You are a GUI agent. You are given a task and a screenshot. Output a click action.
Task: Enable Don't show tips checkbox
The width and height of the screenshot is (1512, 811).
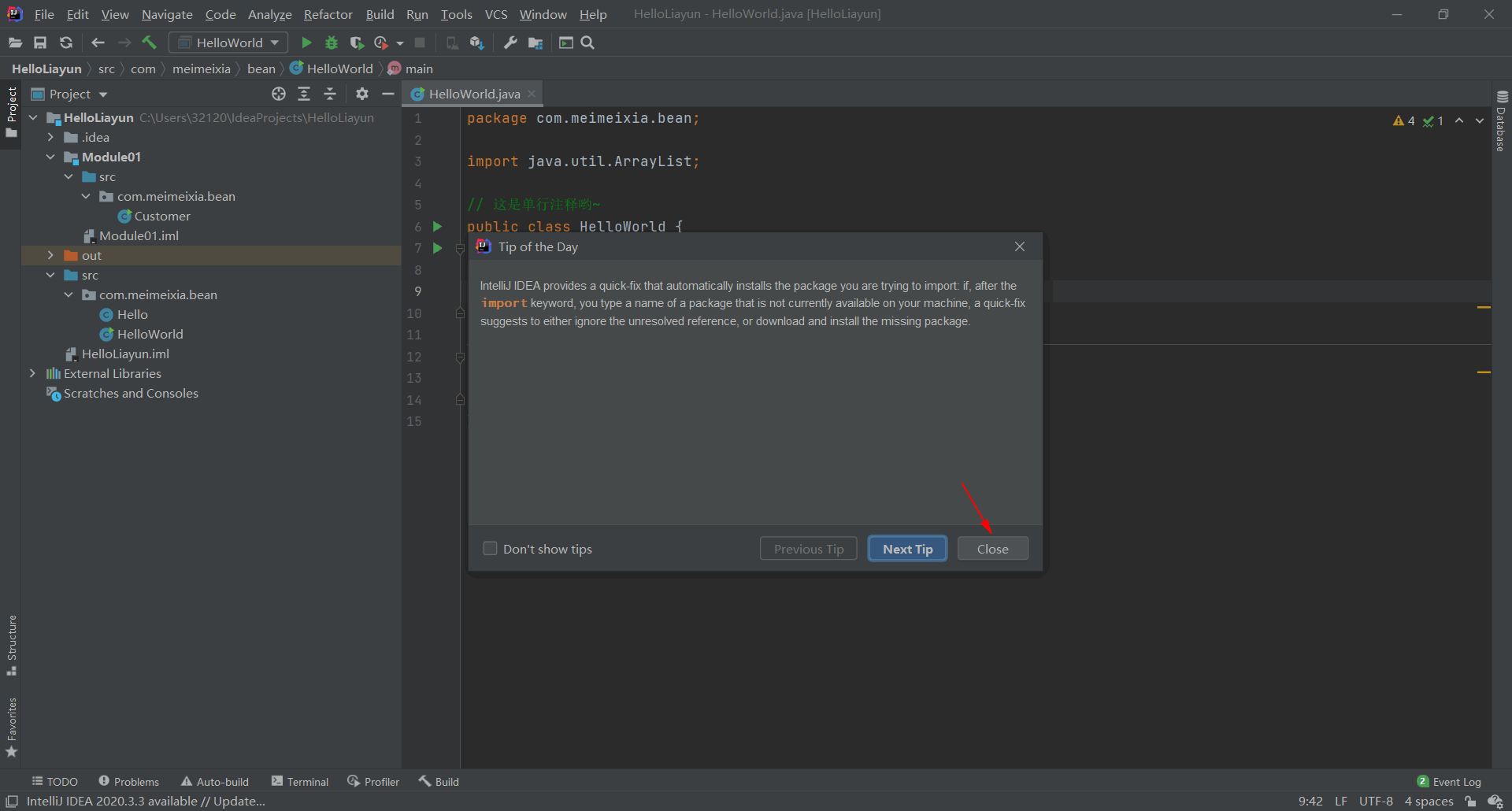click(490, 548)
